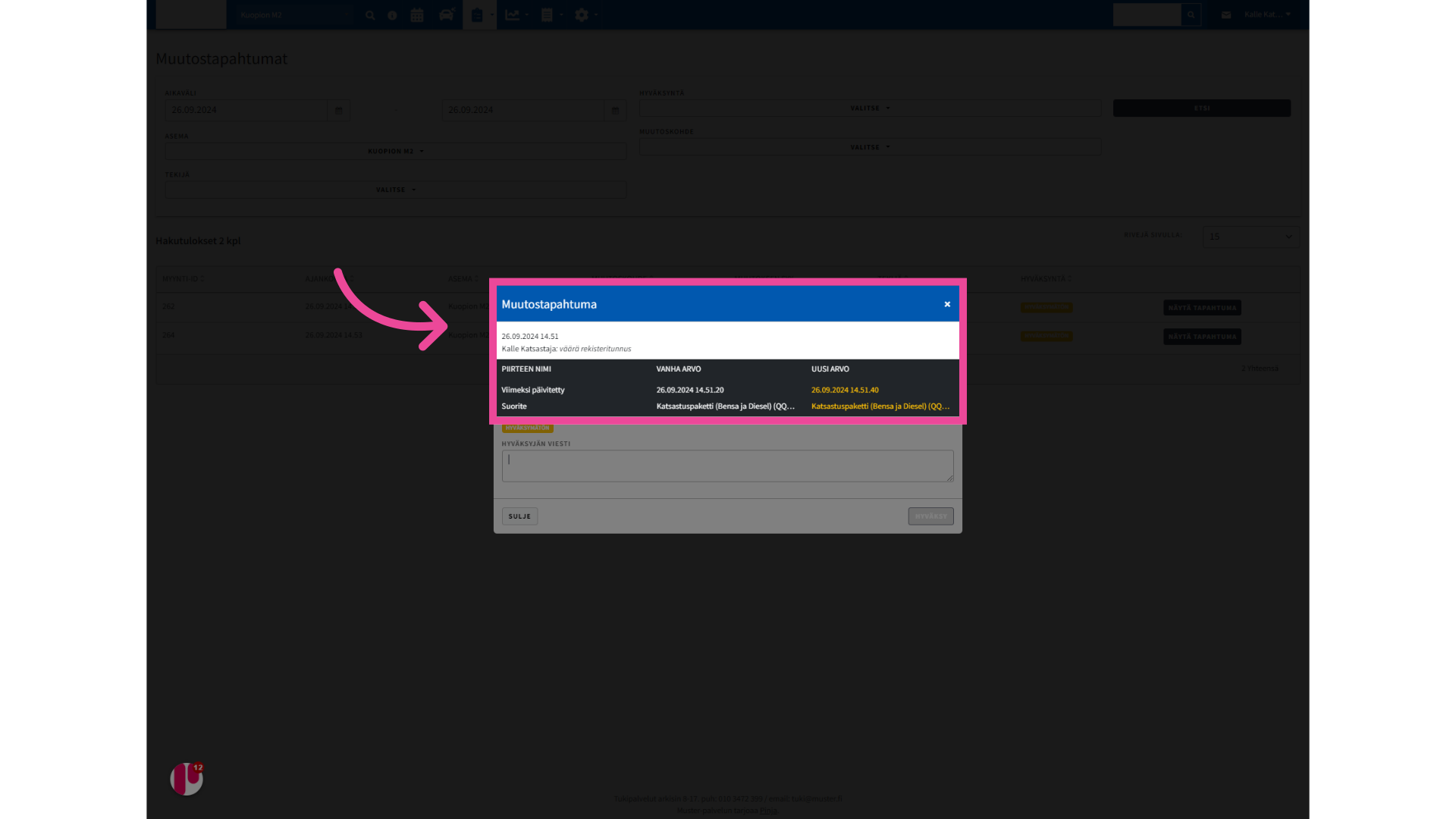Click Muutostapahtuma modal title tab
The height and width of the screenshot is (819, 1456).
[x=549, y=304]
